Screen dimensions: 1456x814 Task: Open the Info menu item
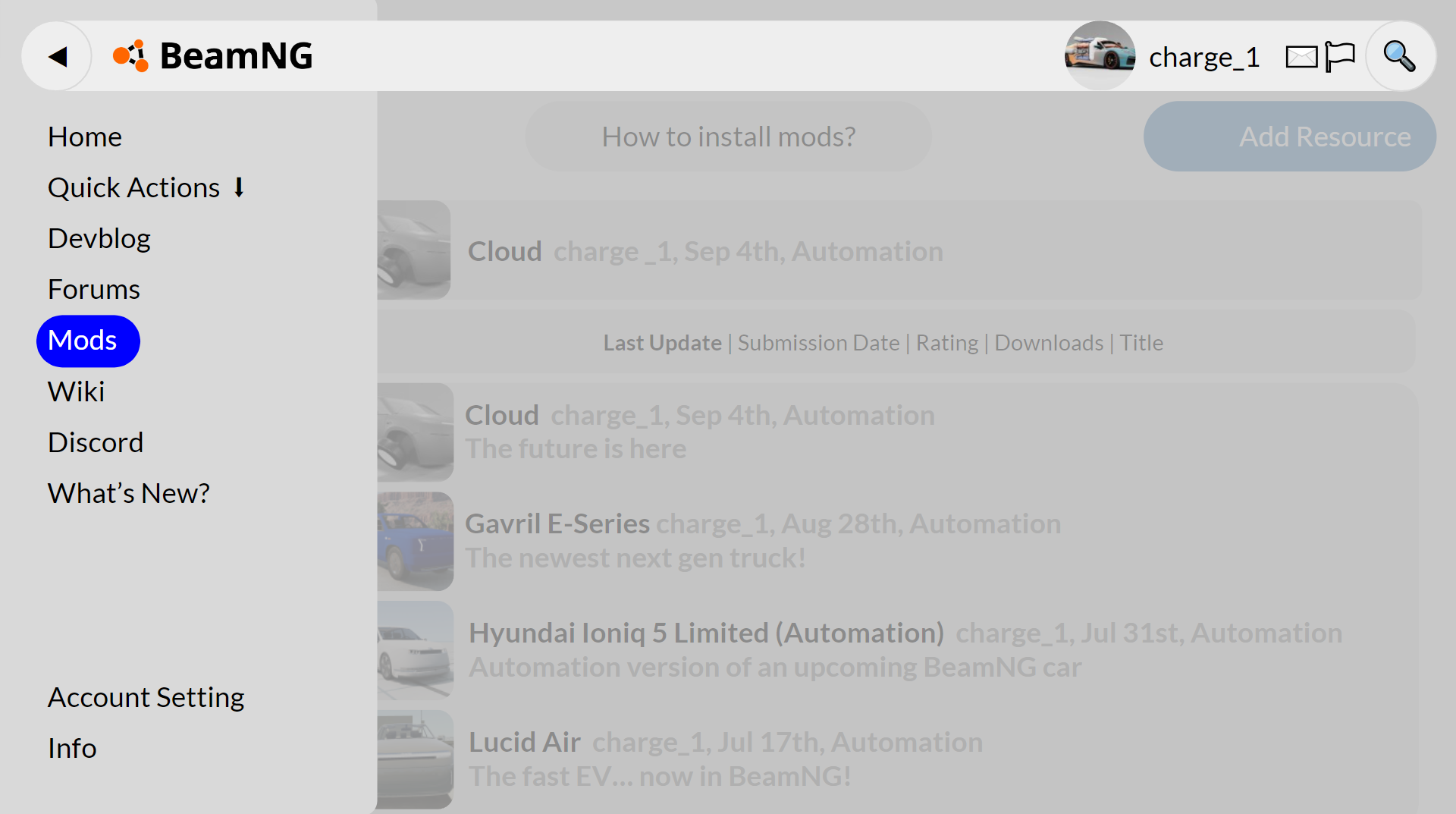72,748
